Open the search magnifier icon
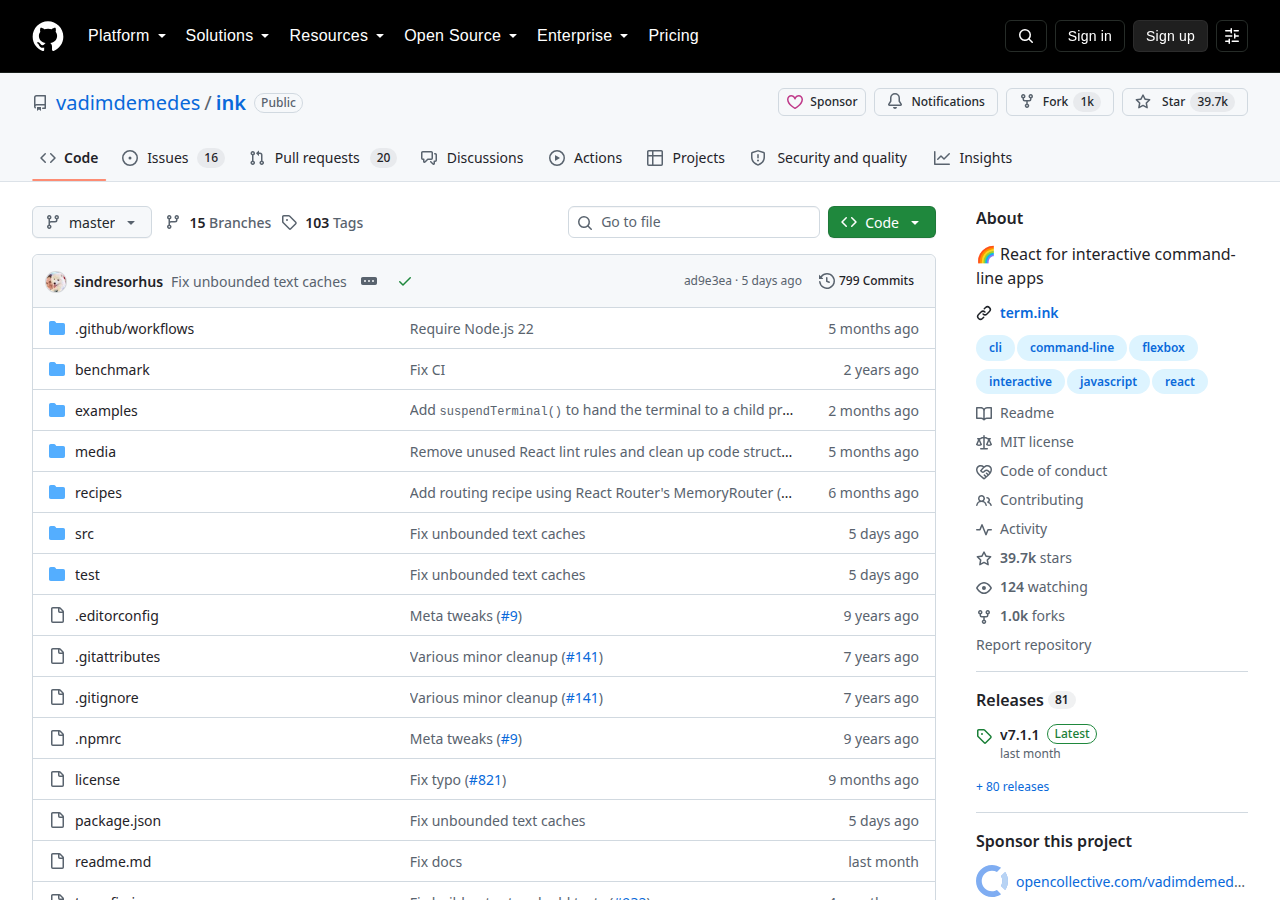 point(1026,36)
